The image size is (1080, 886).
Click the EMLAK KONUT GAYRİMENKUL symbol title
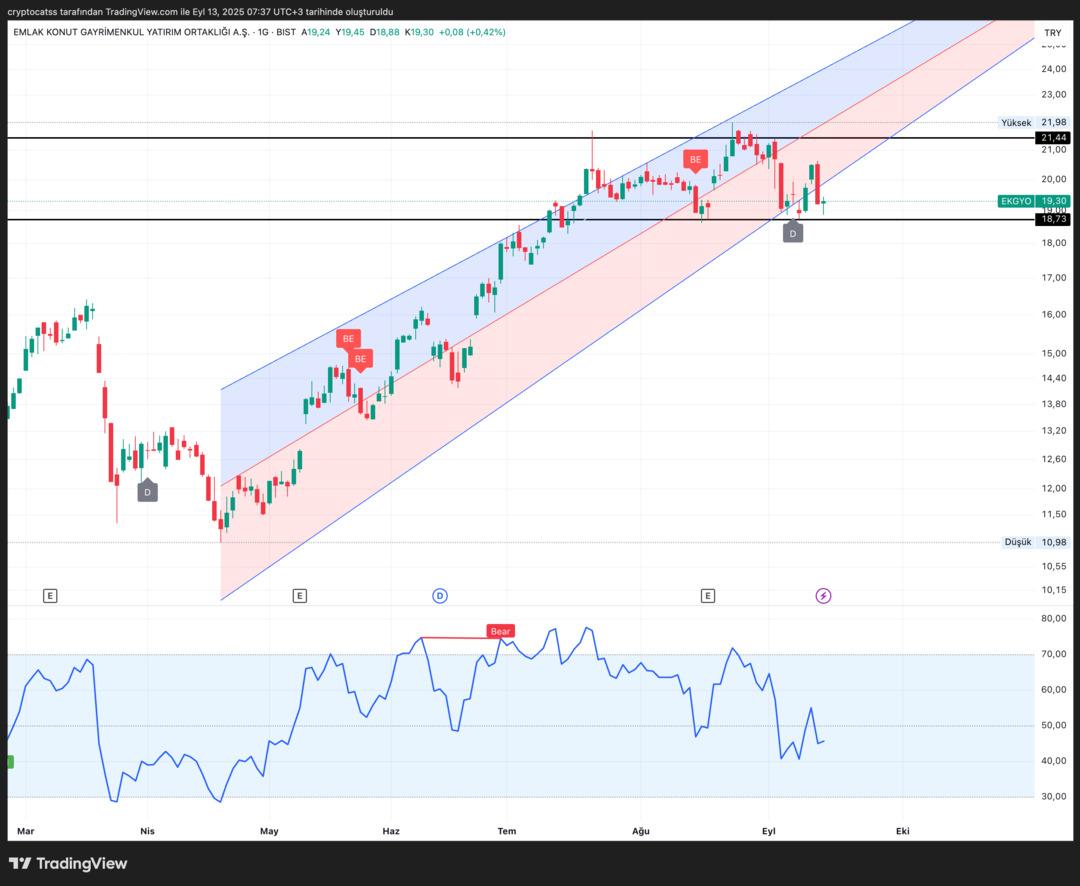132,32
